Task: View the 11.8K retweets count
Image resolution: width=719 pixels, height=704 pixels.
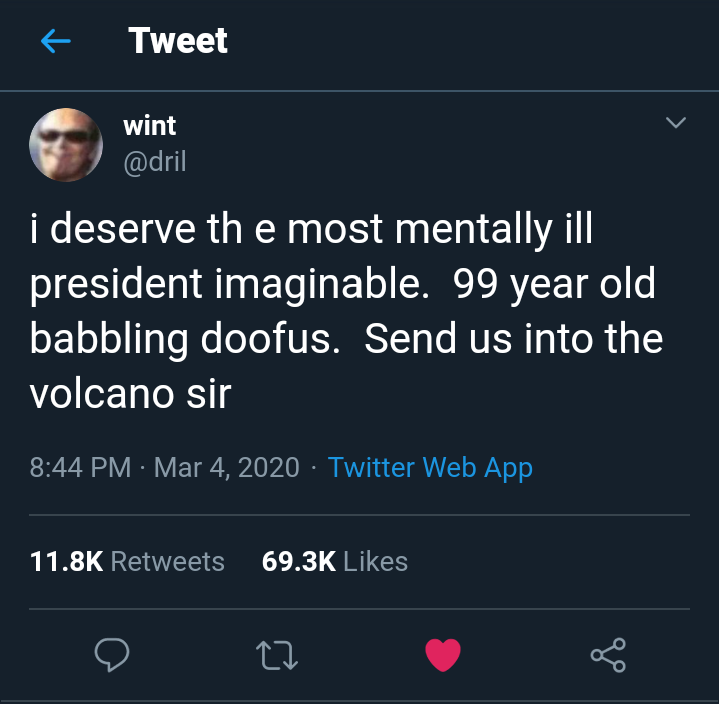Action: click(x=66, y=561)
